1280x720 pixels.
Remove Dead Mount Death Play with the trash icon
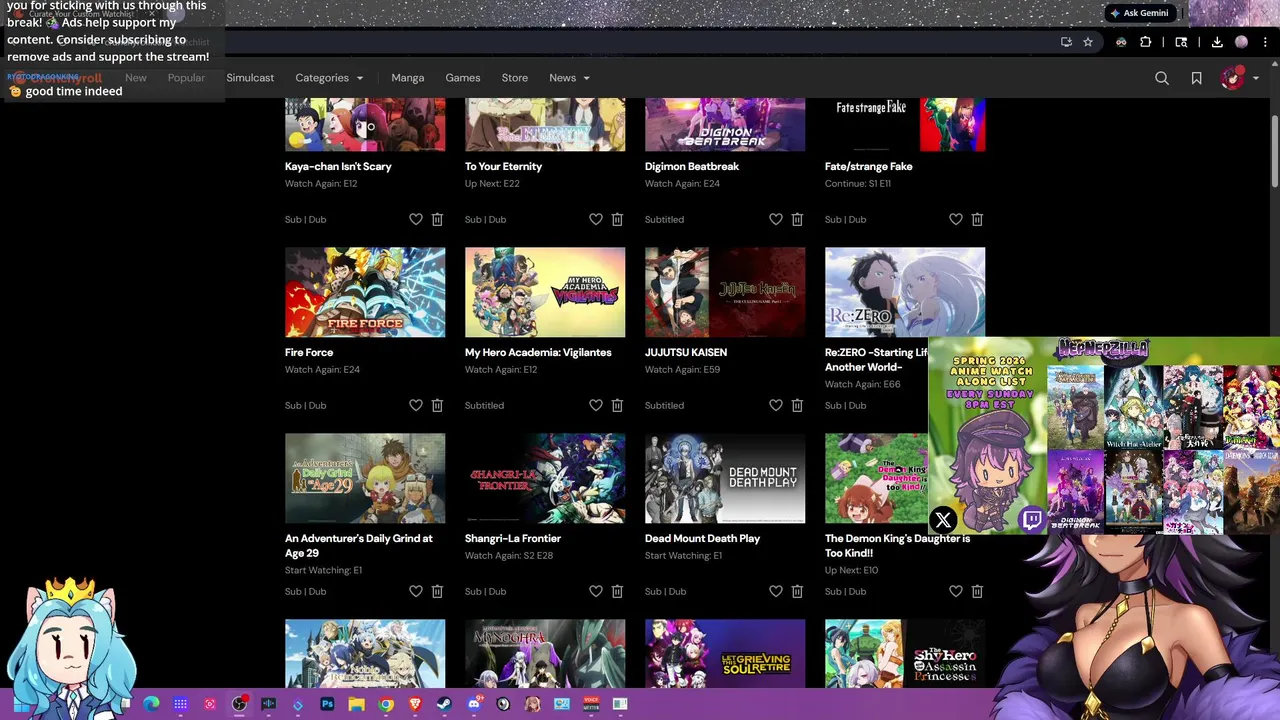click(797, 591)
